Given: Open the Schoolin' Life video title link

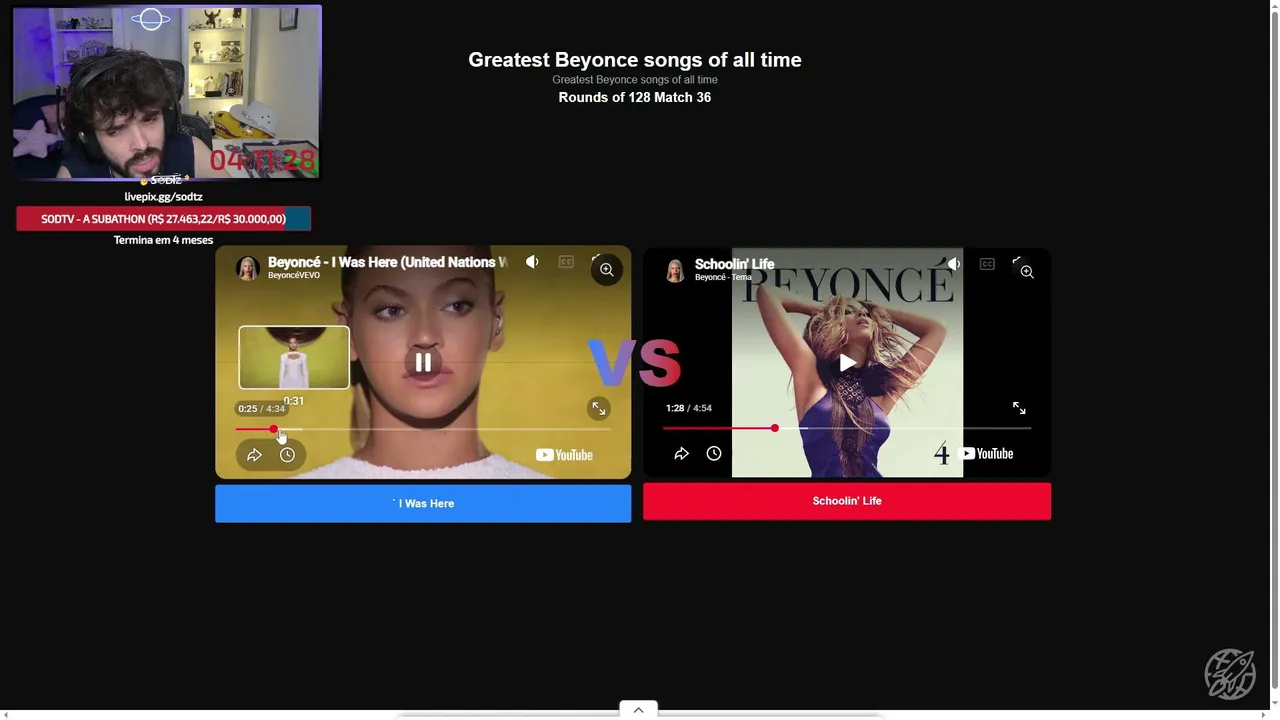Looking at the screenshot, I should [x=735, y=264].
